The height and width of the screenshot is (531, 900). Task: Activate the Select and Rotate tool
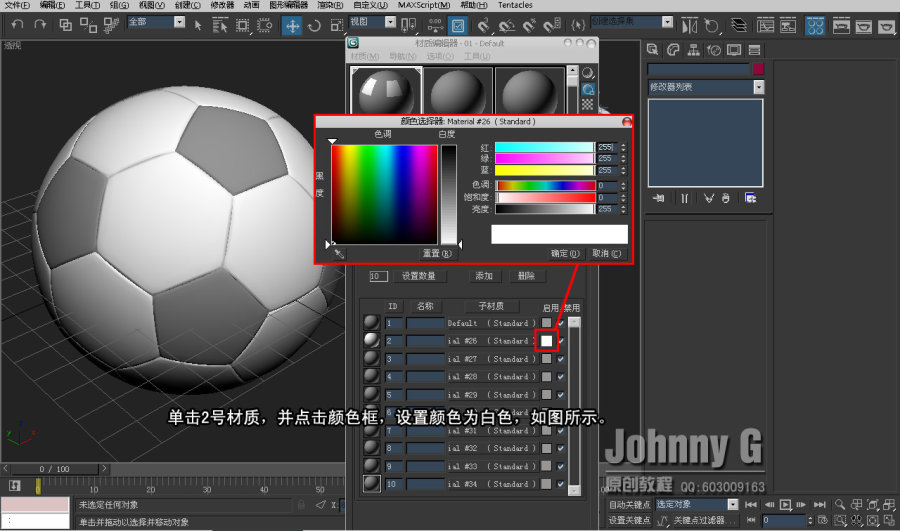point(314,26)
